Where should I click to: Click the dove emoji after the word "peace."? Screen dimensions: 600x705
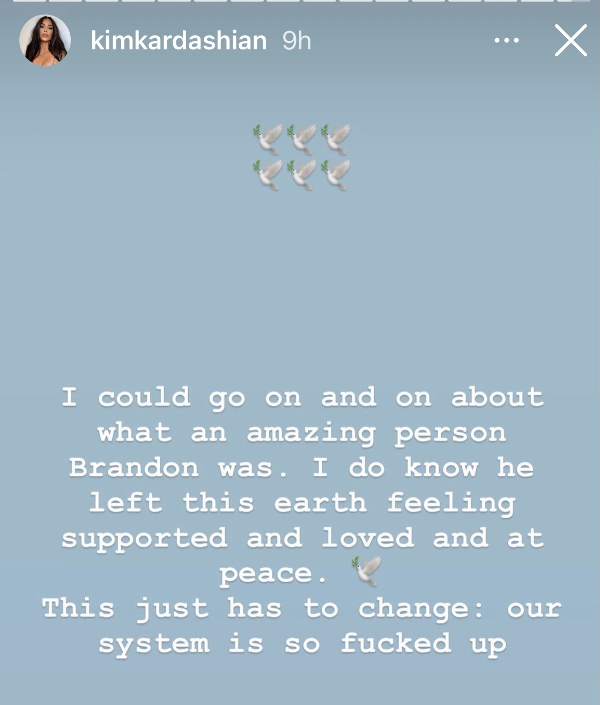[367, 572]
